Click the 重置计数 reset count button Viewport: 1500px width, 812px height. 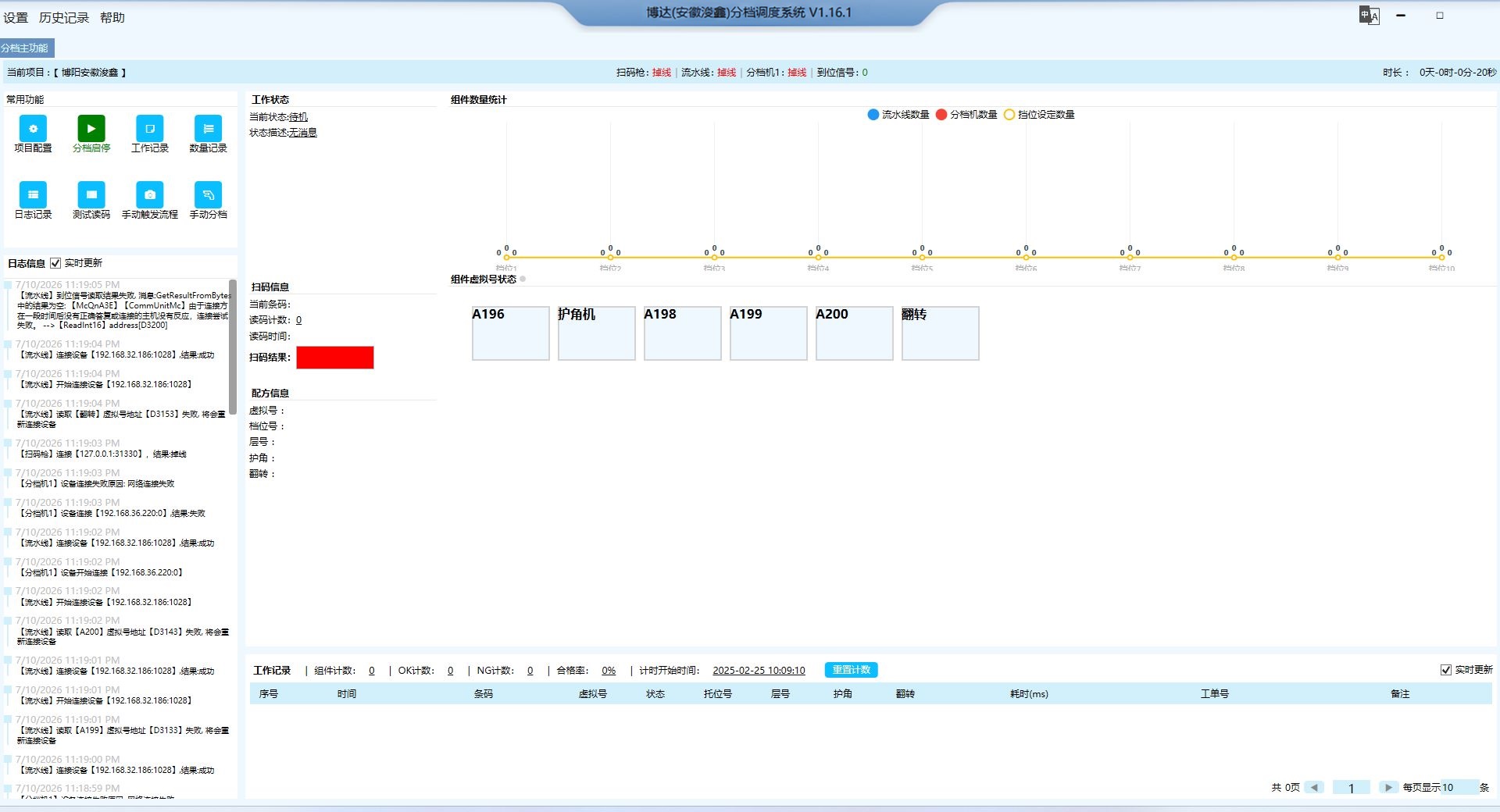point(852,670)
